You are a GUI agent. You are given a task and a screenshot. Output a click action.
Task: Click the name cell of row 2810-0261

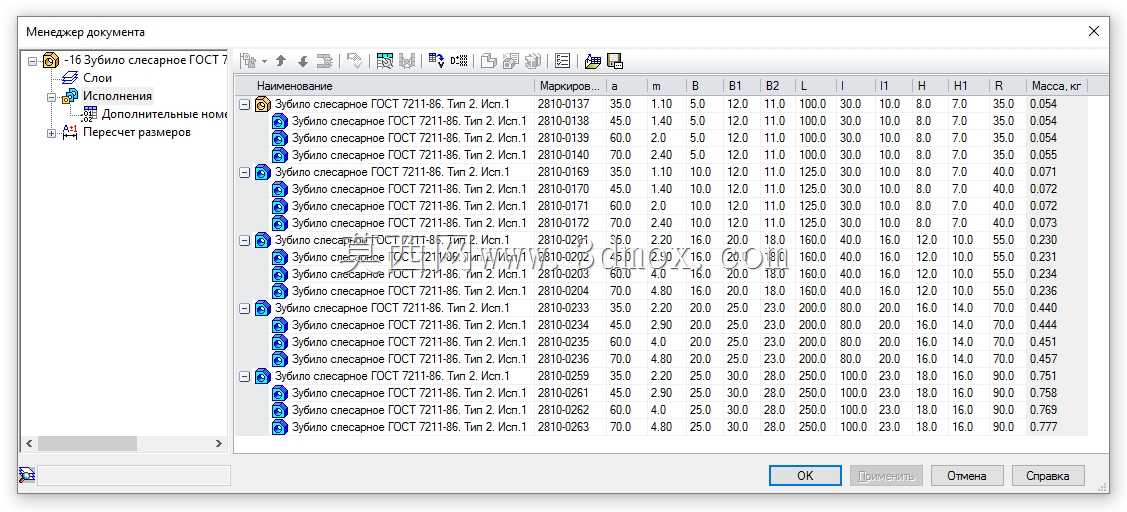(409, 393)
